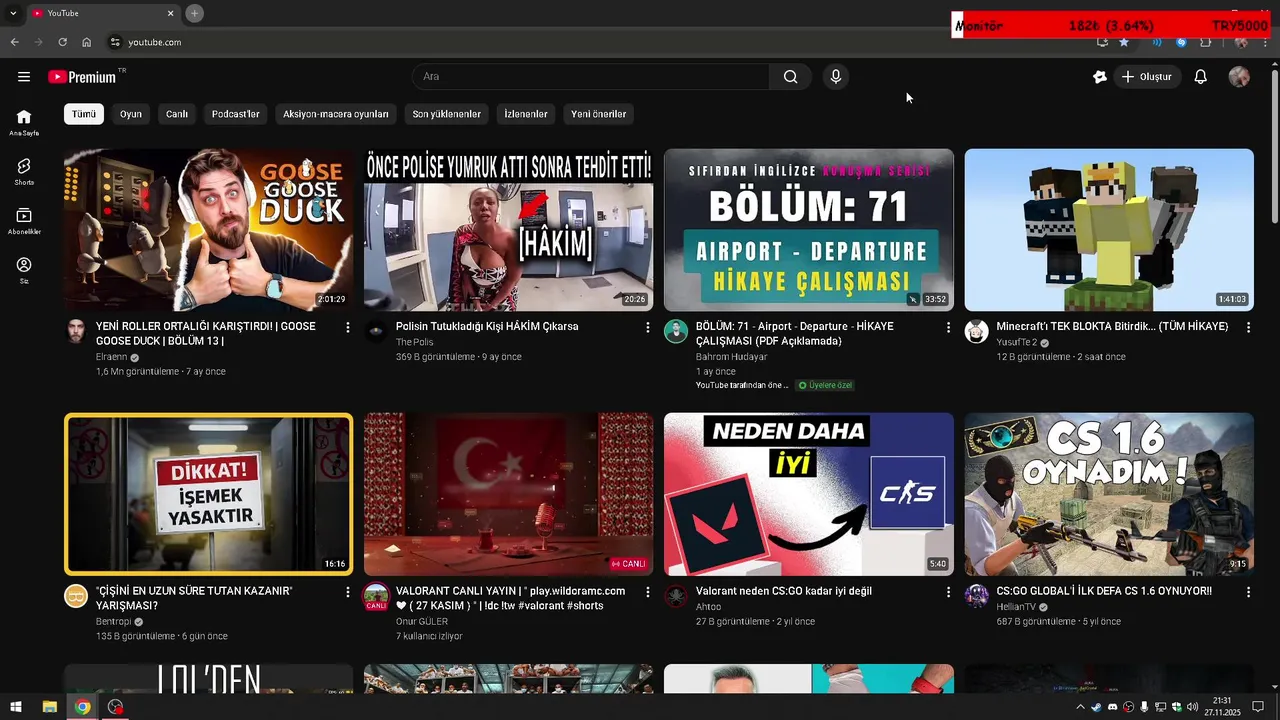Select the Son yüklenenler chip
1280x720 pixels.
pyautogui.click(x=447, y=114)
